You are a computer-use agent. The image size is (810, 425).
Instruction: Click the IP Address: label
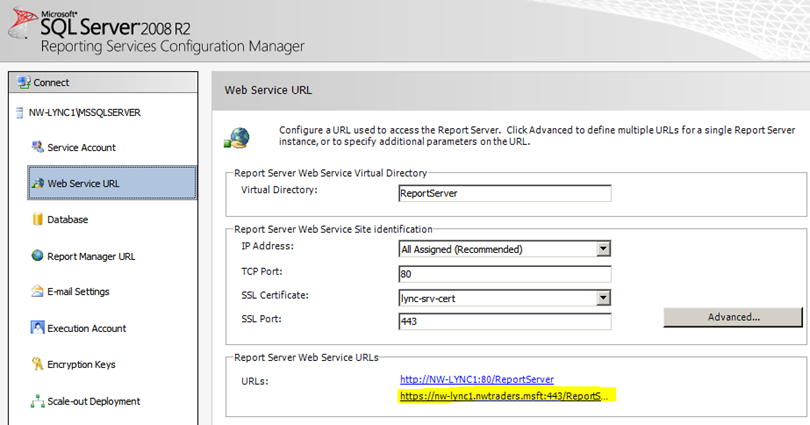267,246
